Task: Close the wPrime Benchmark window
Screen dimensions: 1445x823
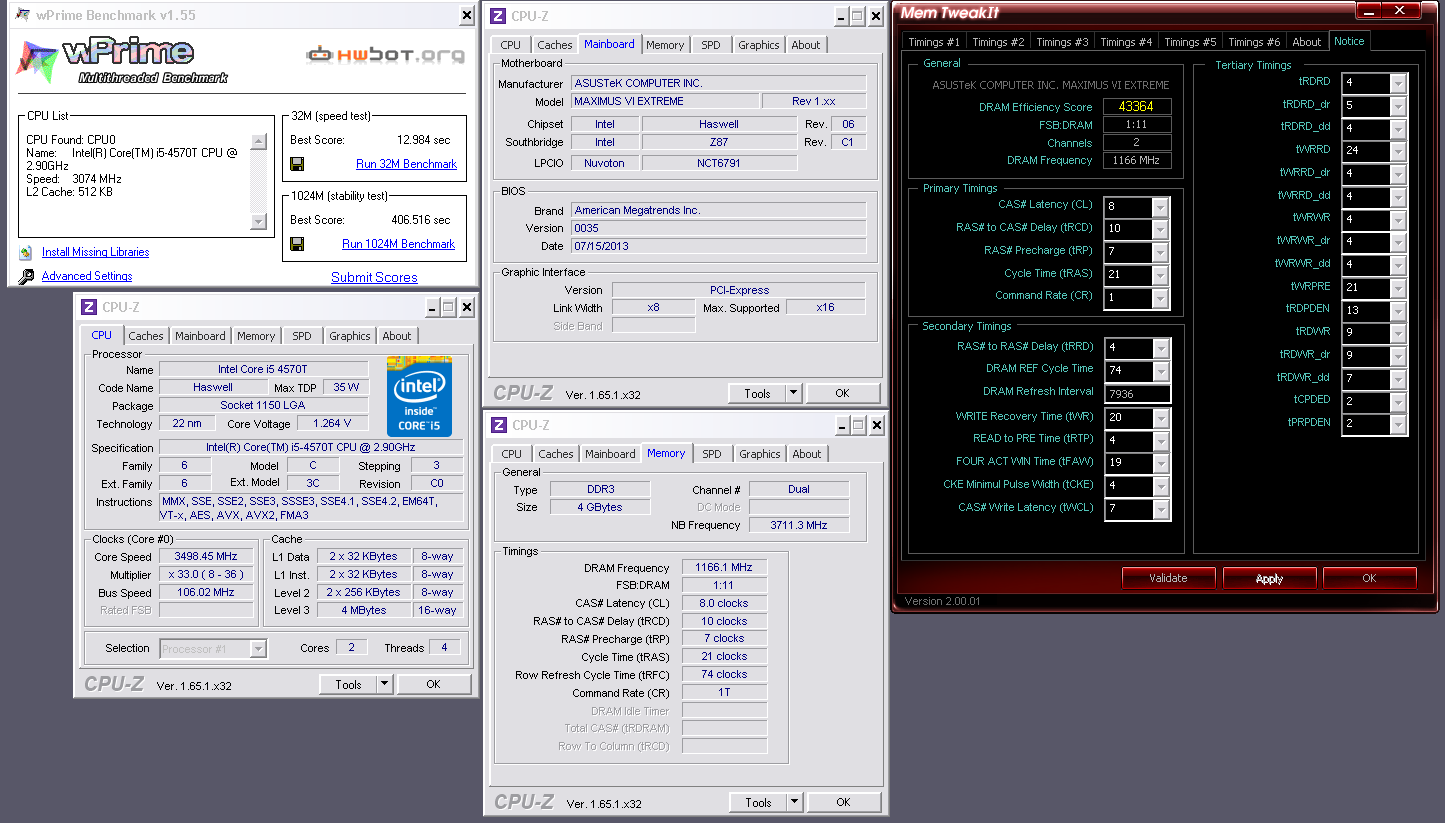Action: pyautogui.click(x=467, y=16)
